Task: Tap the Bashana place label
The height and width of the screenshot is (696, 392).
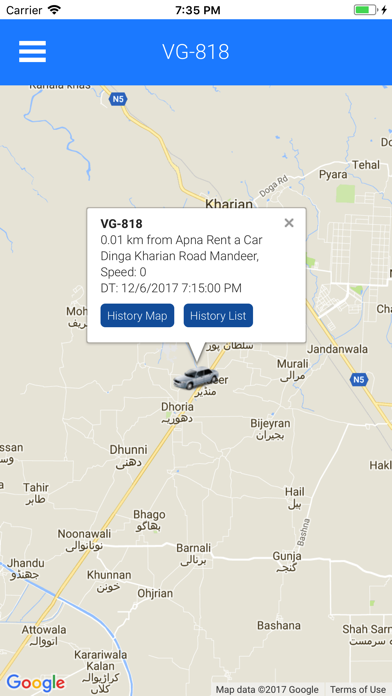Action: point(279,625)
